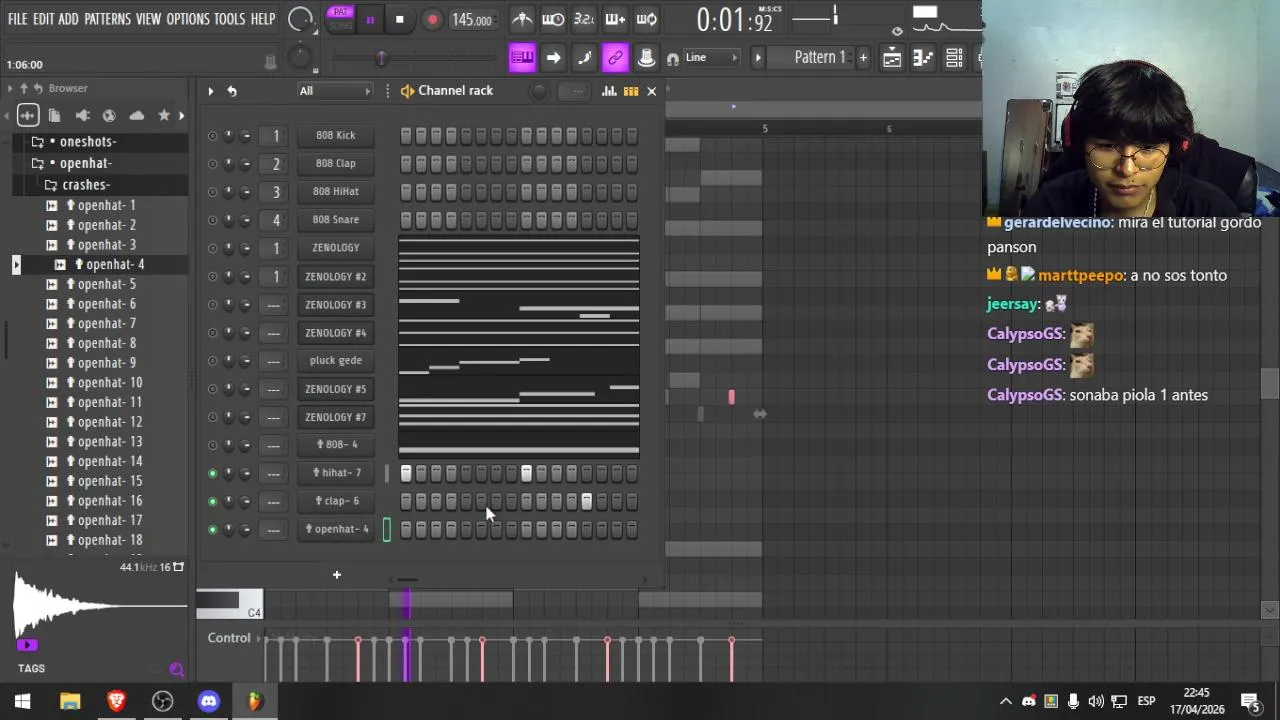1280x720 pixels.
Task: Select the browser cloud tab icon
Action: coord(137,116)
